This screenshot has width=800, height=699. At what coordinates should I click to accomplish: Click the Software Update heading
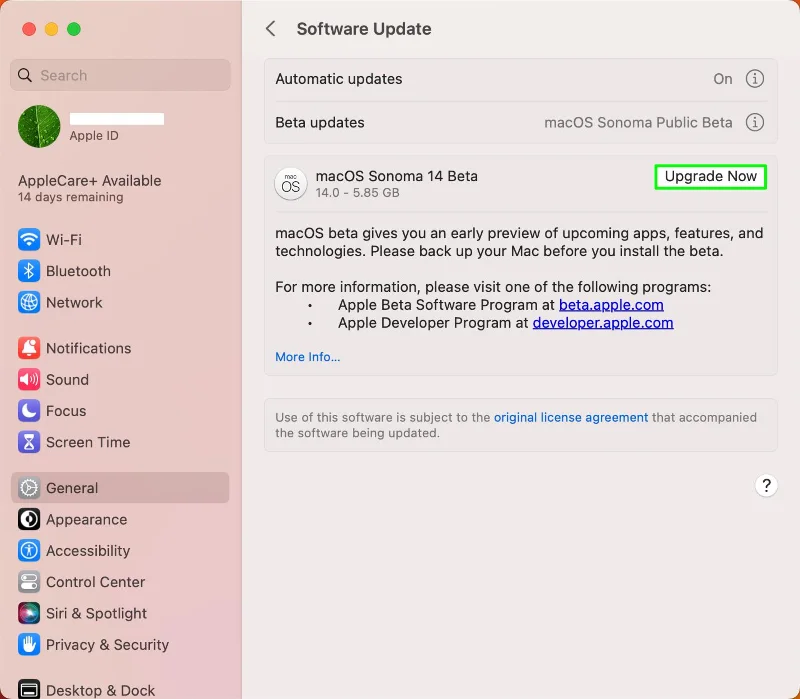pos(364,29)
